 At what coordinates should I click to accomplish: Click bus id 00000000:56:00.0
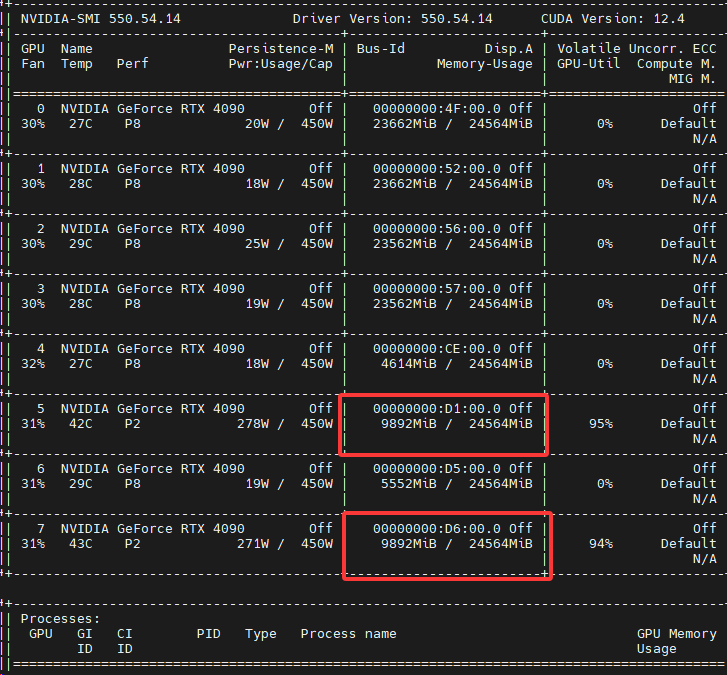437,229
